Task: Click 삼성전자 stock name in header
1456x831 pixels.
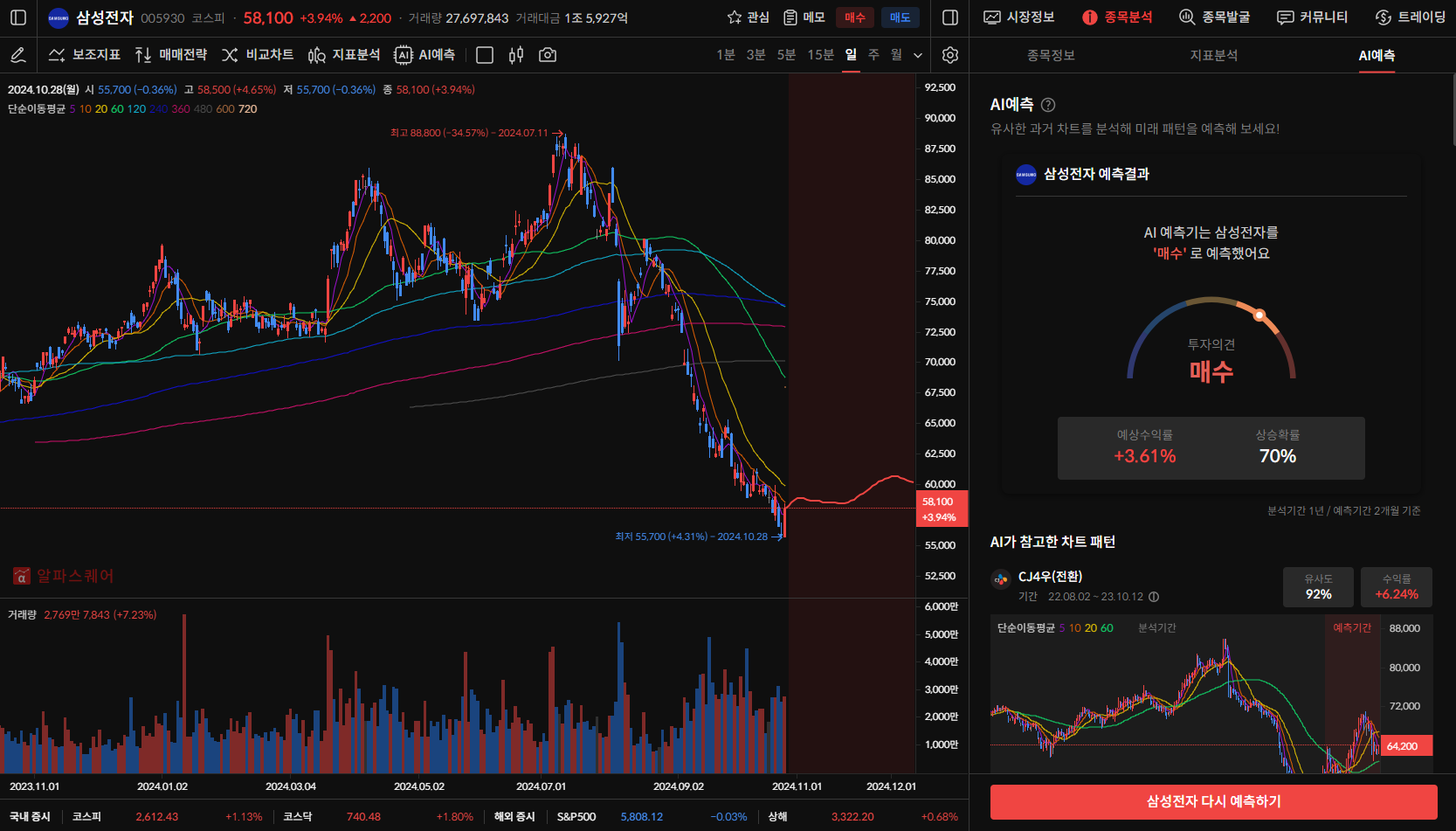Action: [x=105, y=17]
